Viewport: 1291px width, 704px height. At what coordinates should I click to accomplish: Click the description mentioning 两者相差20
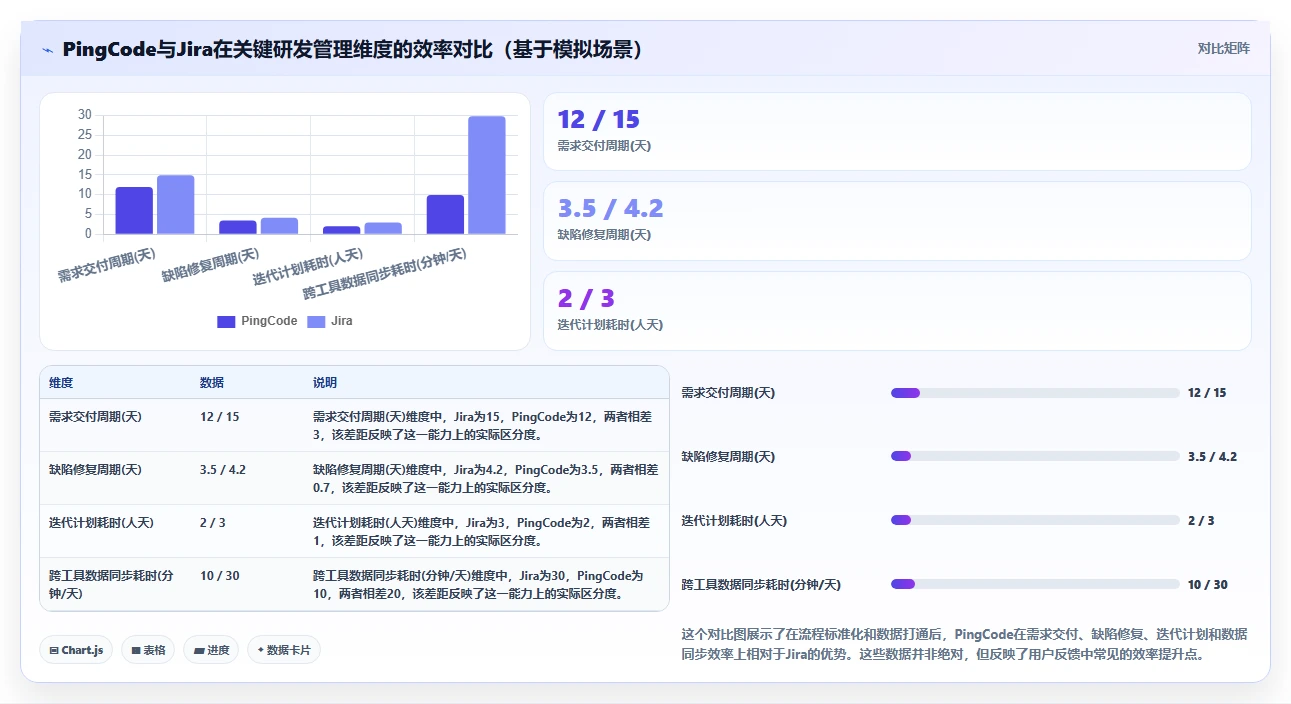pos(478,585)
